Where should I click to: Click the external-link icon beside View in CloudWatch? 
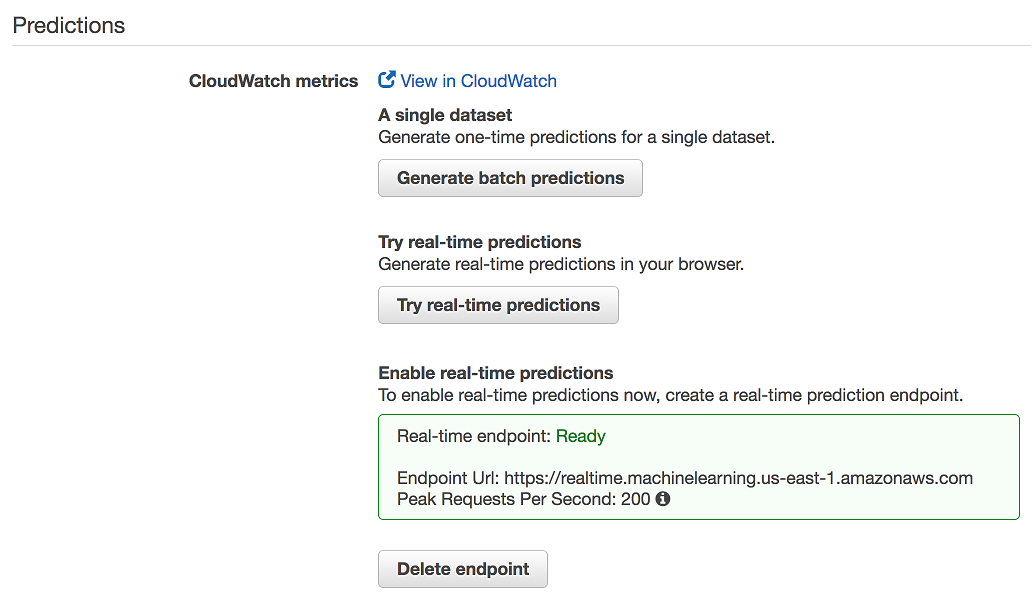tap(387, 80)
